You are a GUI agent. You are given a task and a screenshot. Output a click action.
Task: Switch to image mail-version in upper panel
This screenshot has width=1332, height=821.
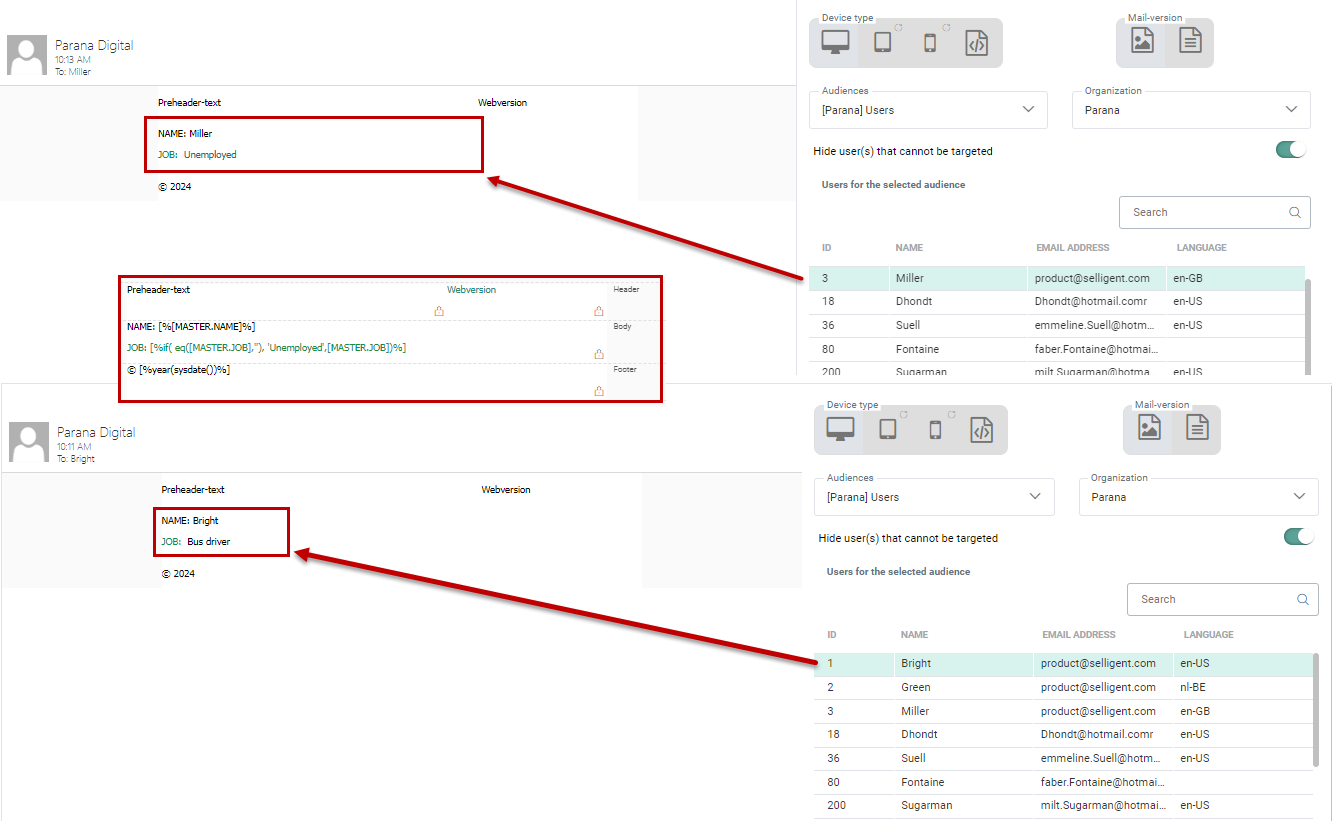1142,41
